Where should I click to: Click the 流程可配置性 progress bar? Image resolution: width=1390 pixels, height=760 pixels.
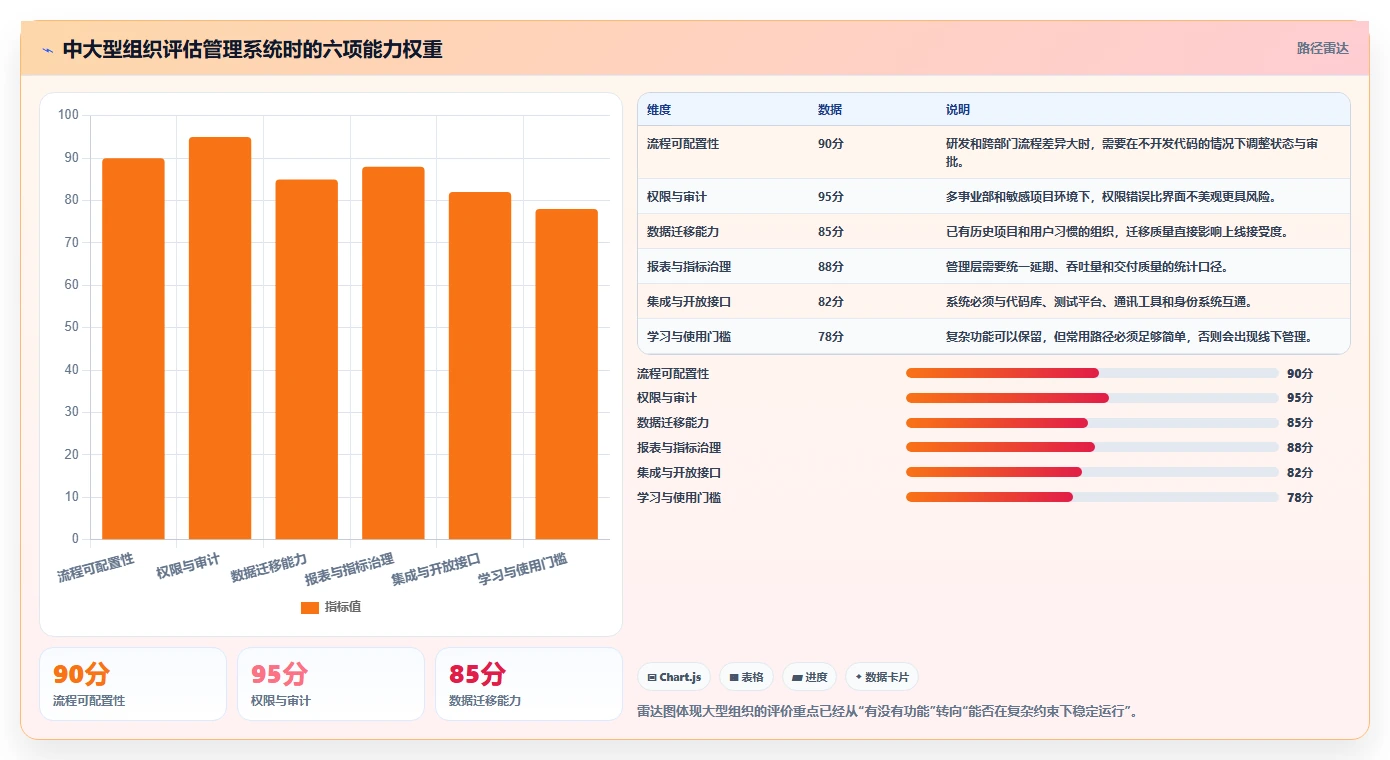click(x=1092, y=373)
